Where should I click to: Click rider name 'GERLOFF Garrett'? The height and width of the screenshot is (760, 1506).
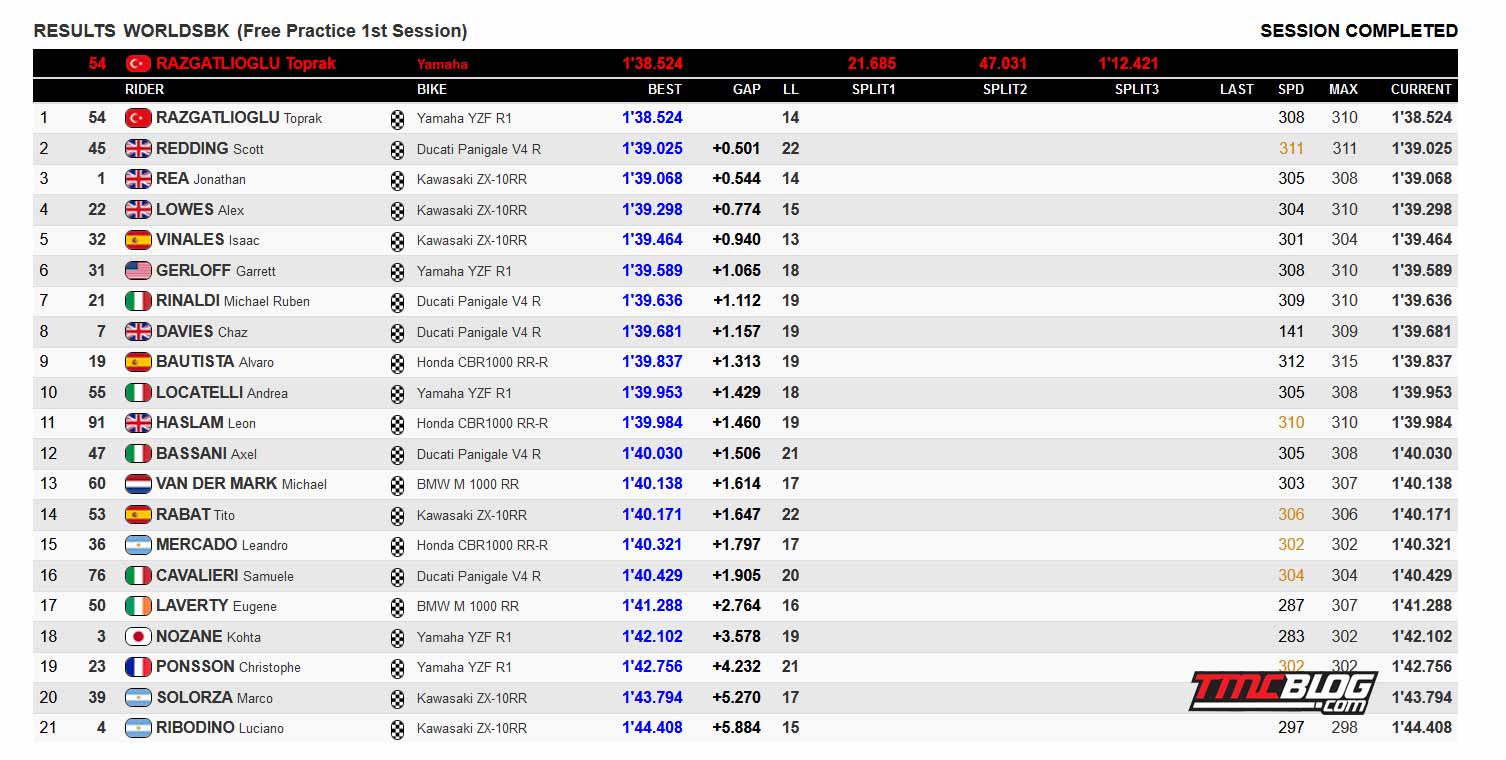[x=216, y=270]
